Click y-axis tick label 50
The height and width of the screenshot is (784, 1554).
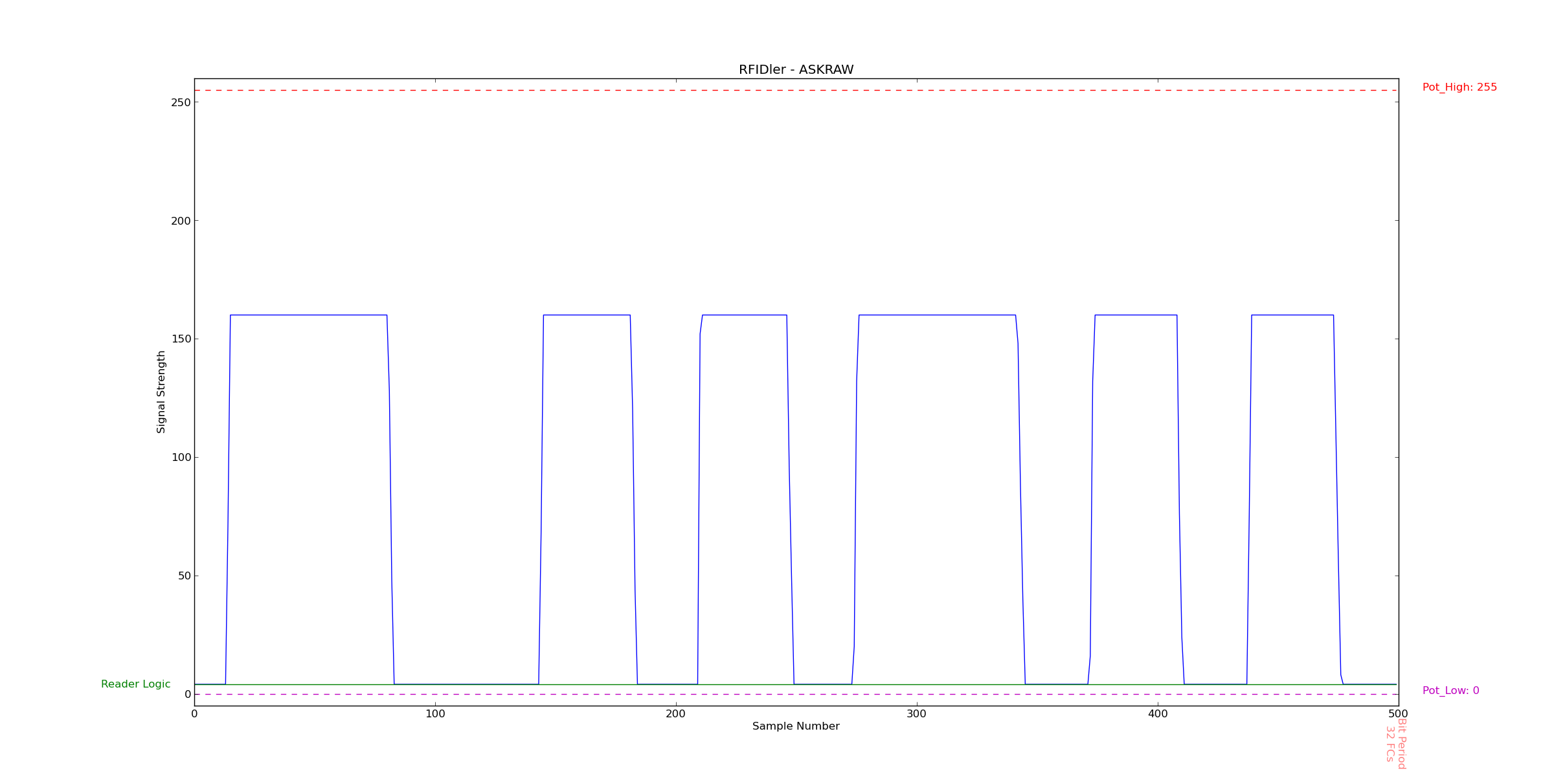coord(183,576)
